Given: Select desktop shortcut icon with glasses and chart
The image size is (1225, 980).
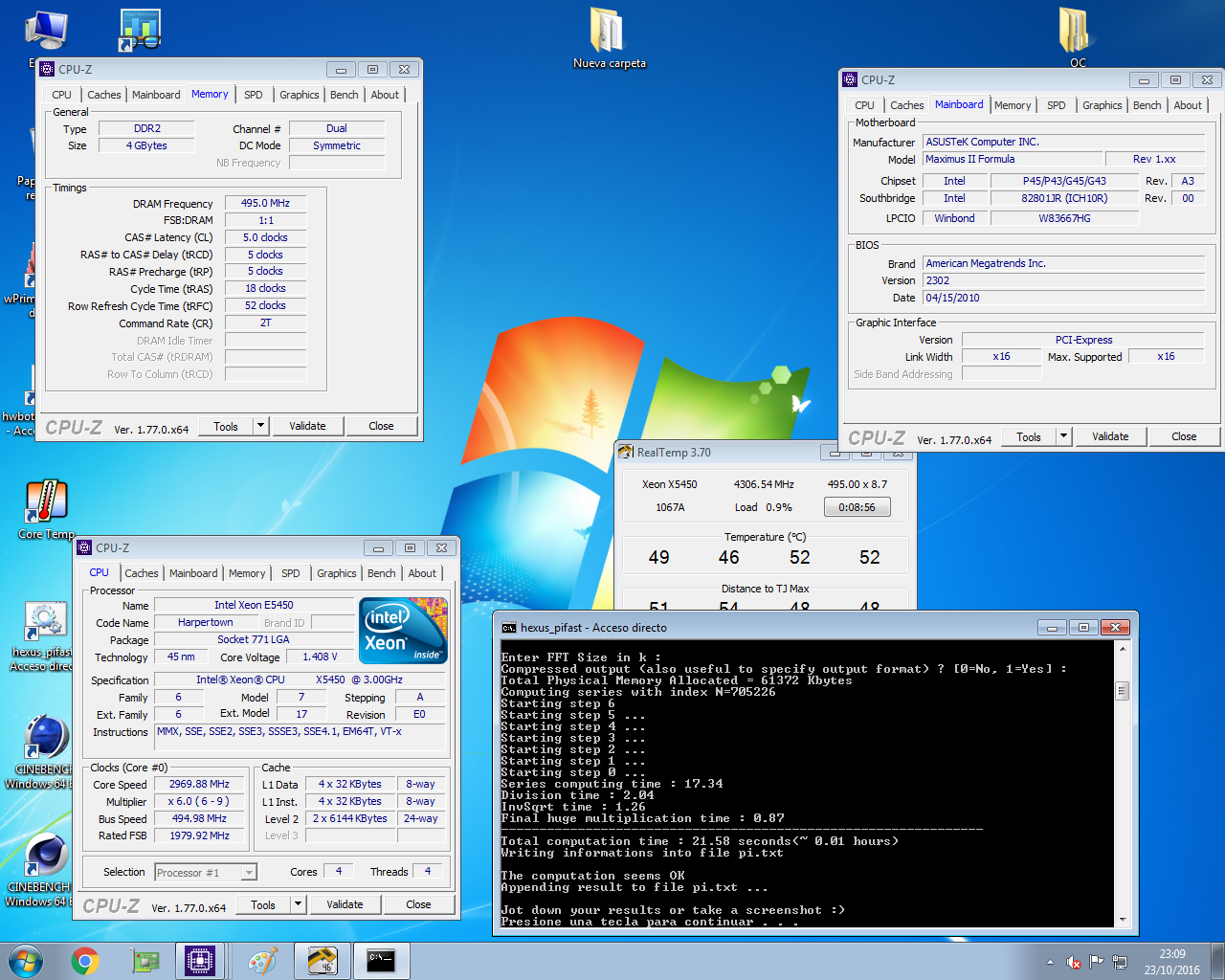Looking at the screenshot, I should 140,31.
